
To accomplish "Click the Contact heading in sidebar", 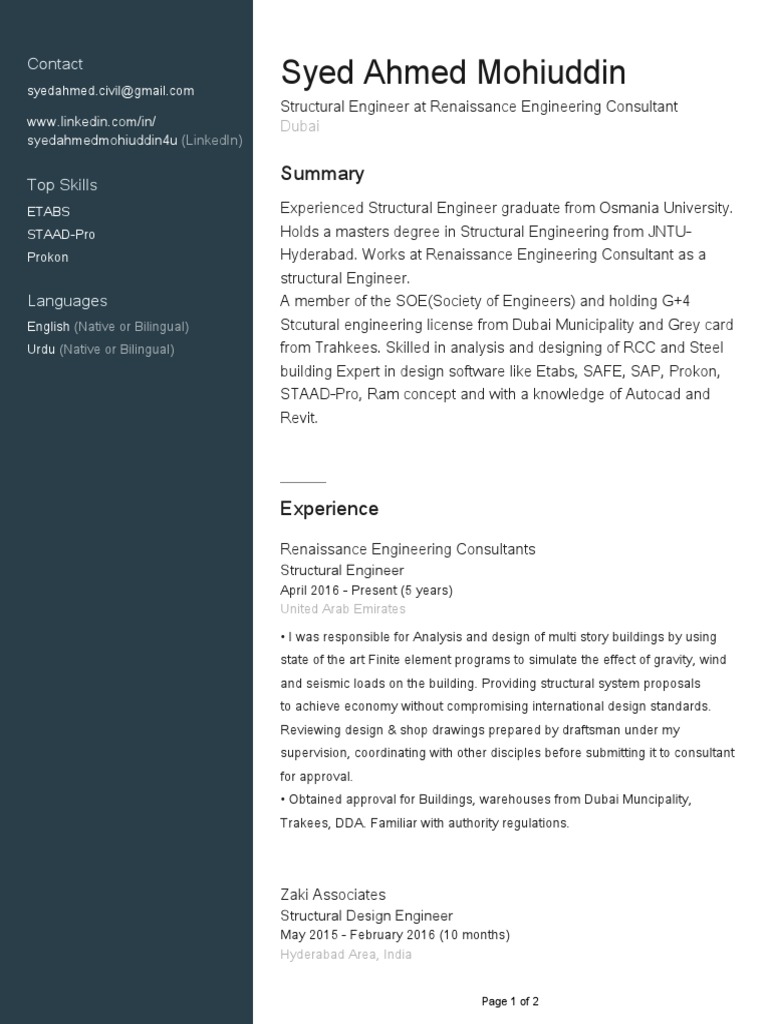I will (55, 64).
